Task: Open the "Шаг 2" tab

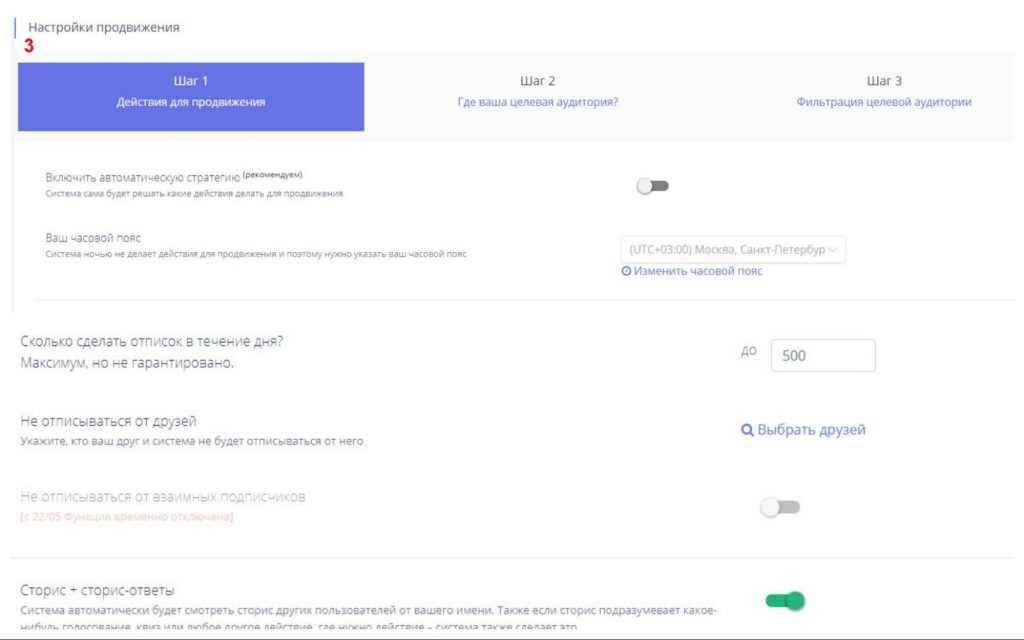Action: 538,81
